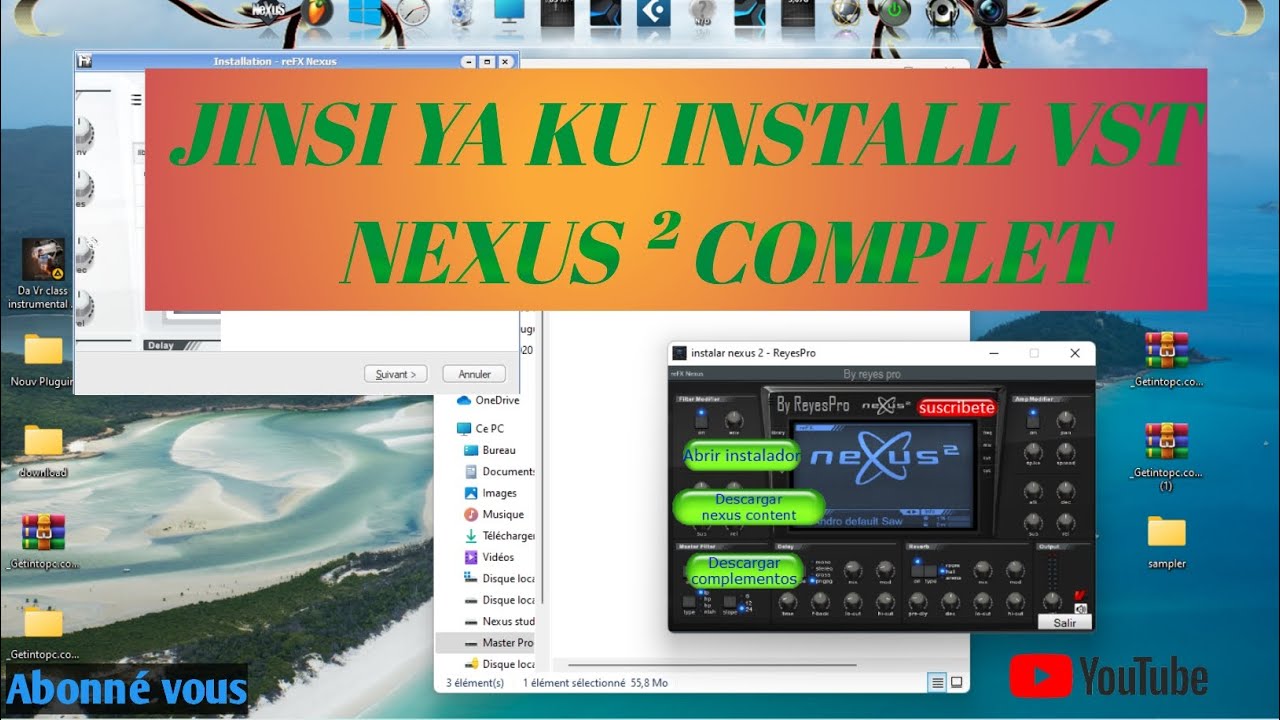Open Vidéos in Explorer sidebar
The width and height of the screenshot is (1280, 720).
click(x=489, y=557)
